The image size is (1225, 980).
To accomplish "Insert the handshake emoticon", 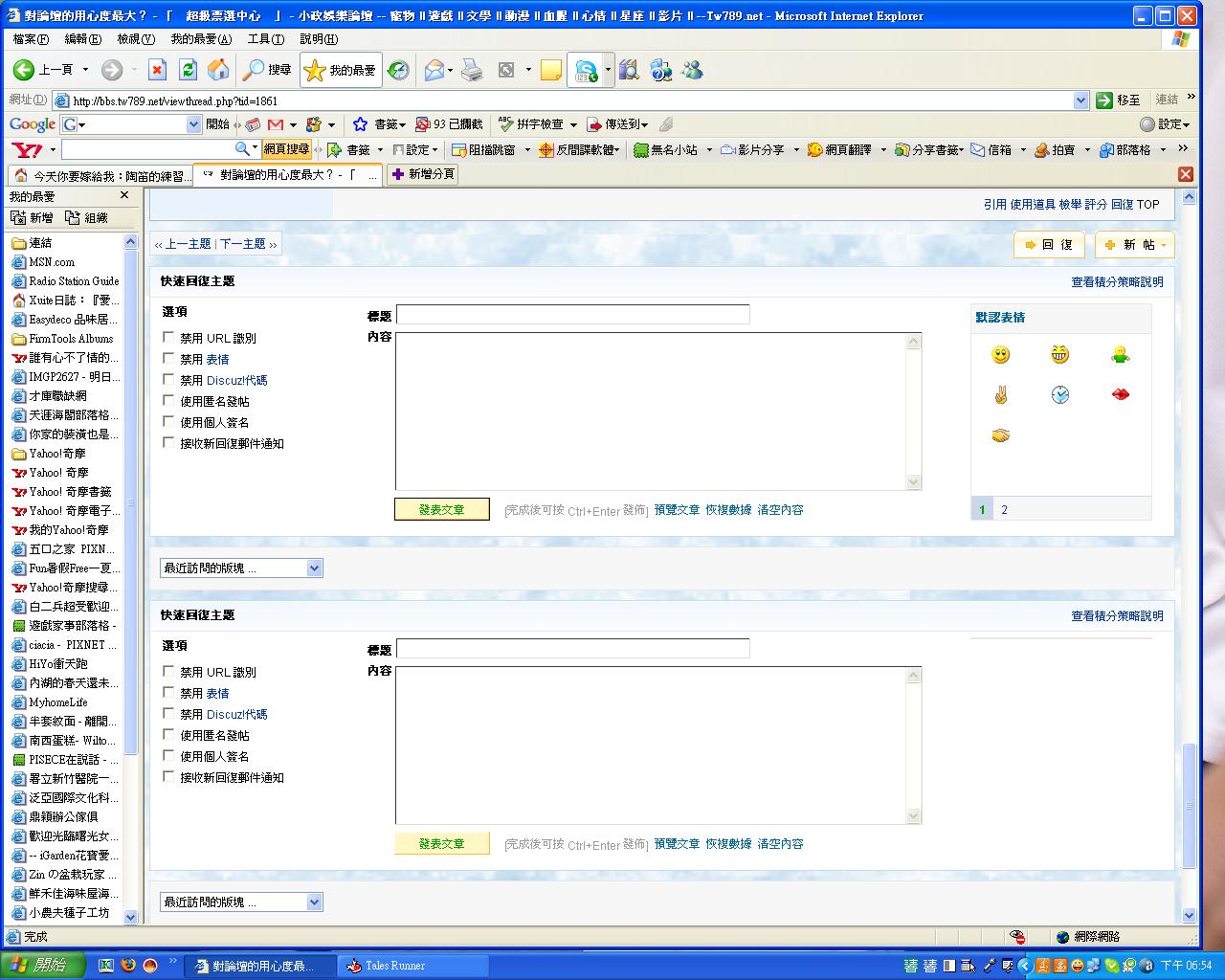I will pyautogui.click(x=1000, y=435).
